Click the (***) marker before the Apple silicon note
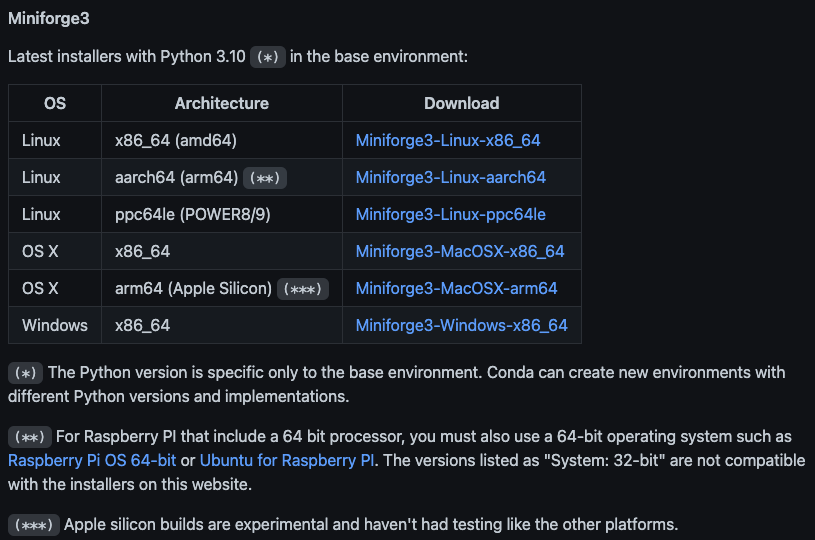Image resolution: width=815 pixels, height=540 pixels. point(35,524)
